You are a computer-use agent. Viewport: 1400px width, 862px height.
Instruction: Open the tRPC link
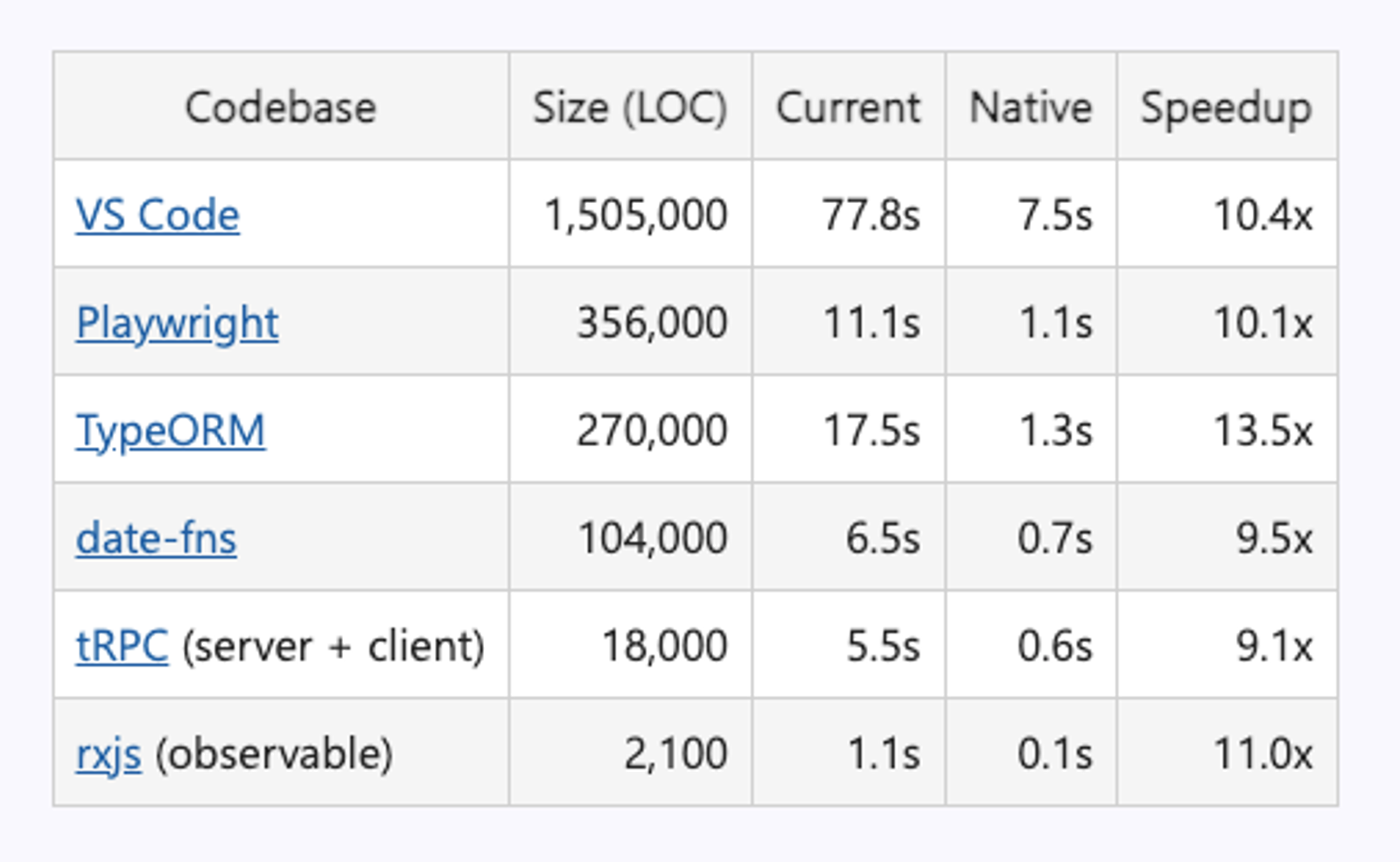pos(122,647)
